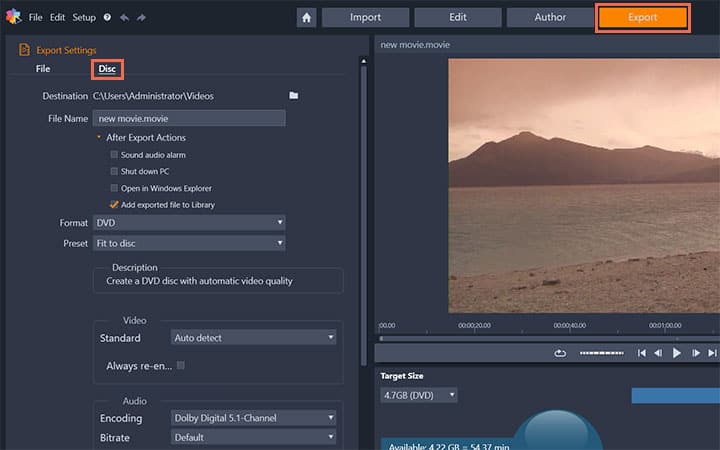Open the Target Size 4.7GB dropdown
Screen dimensions: 720x450
[419, 395]
